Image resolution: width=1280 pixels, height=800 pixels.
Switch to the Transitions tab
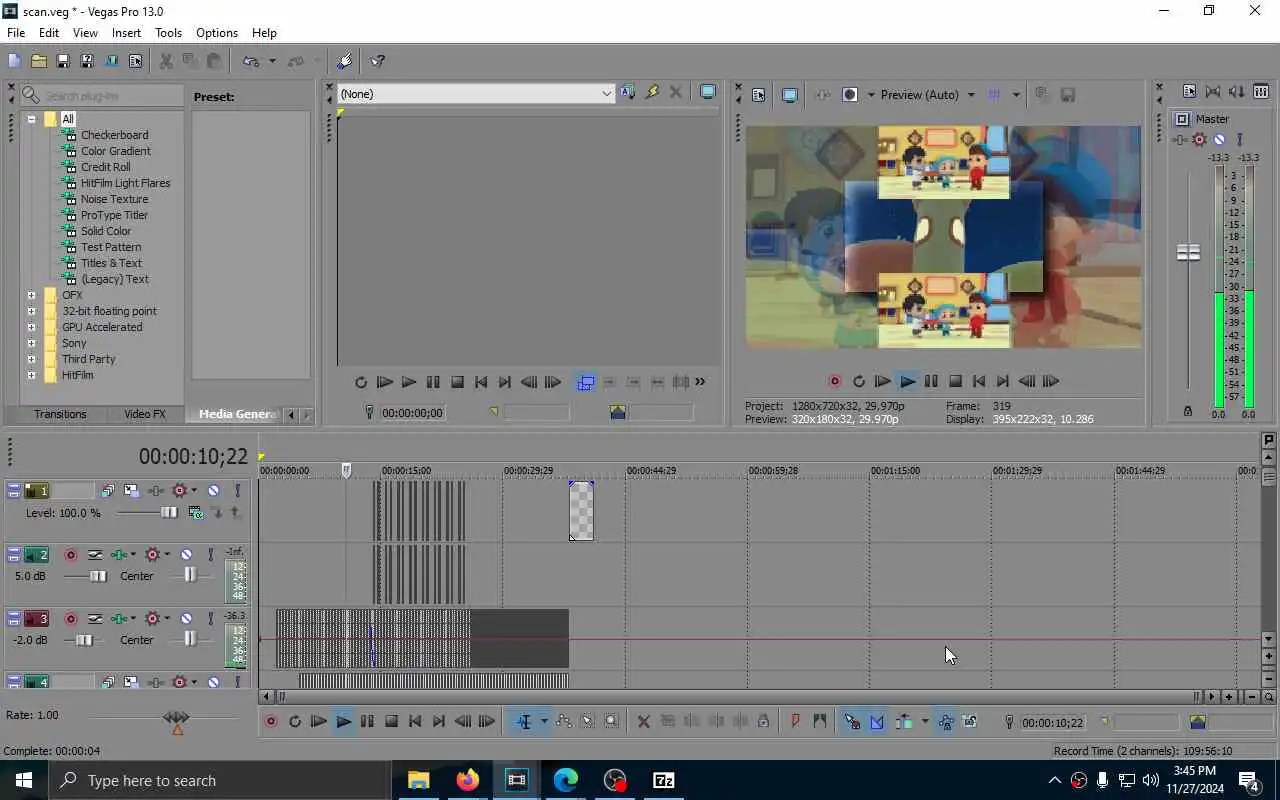60,414
